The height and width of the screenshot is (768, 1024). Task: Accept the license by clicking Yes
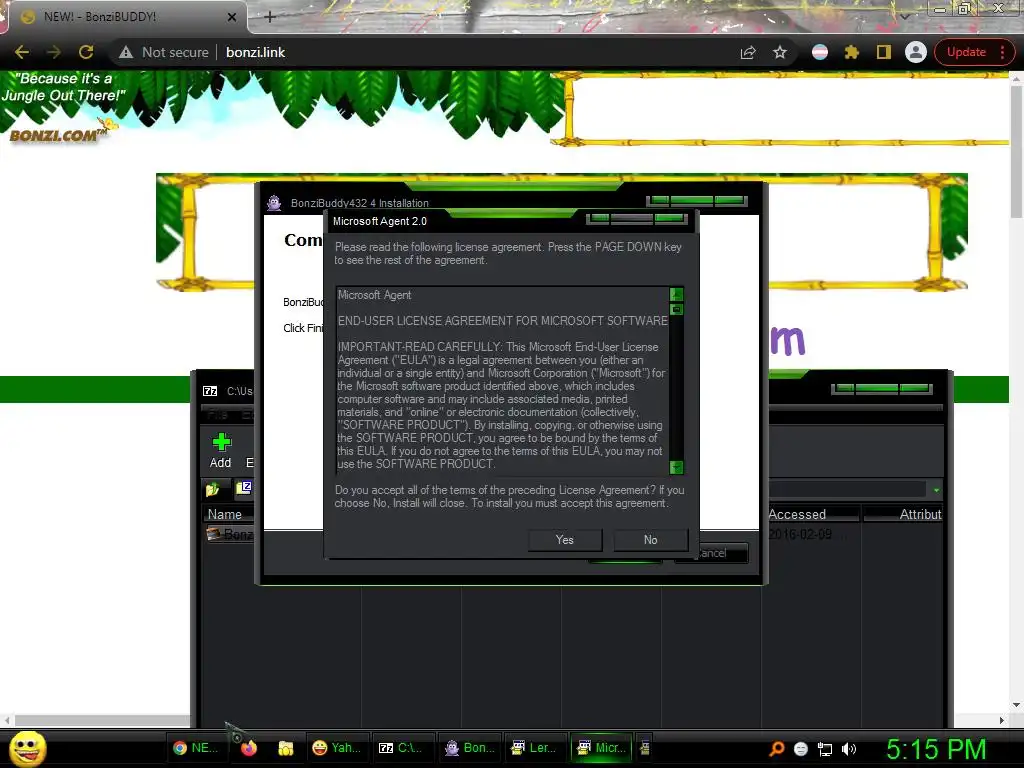[565, 540]
